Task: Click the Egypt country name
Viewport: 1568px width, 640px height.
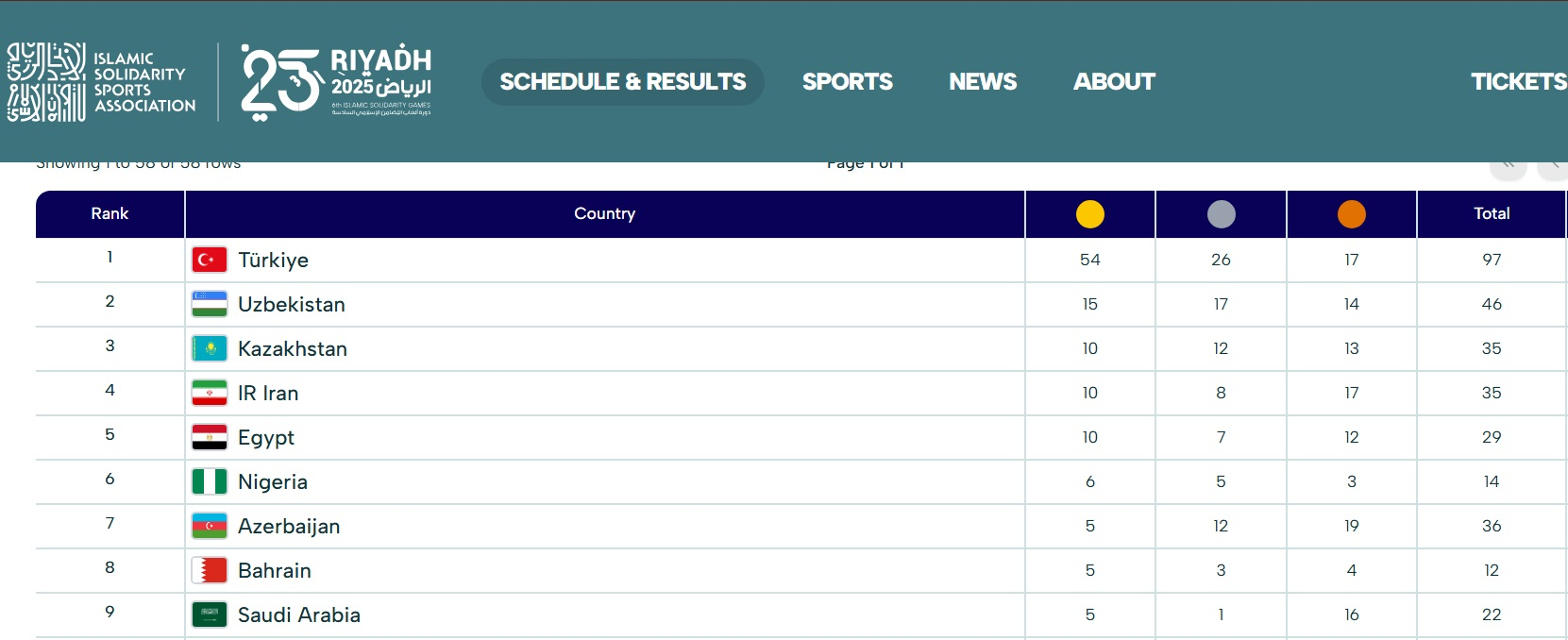Action: coord(266,437)
